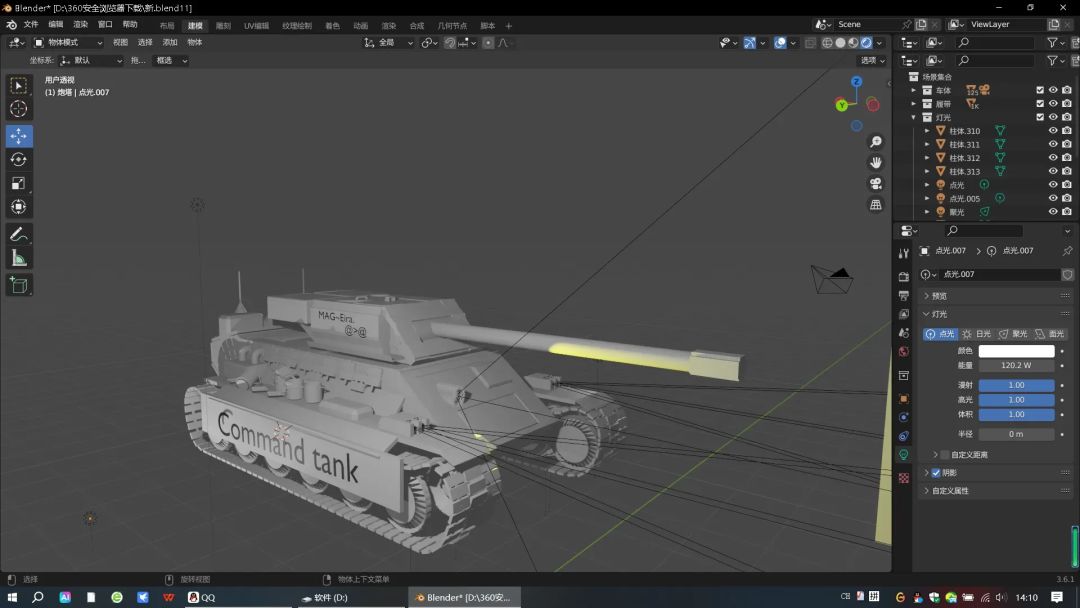Enable the 自定义距离 checkbox
Image resolution: width=1080 pixels, height=608 pixels.
945,455
